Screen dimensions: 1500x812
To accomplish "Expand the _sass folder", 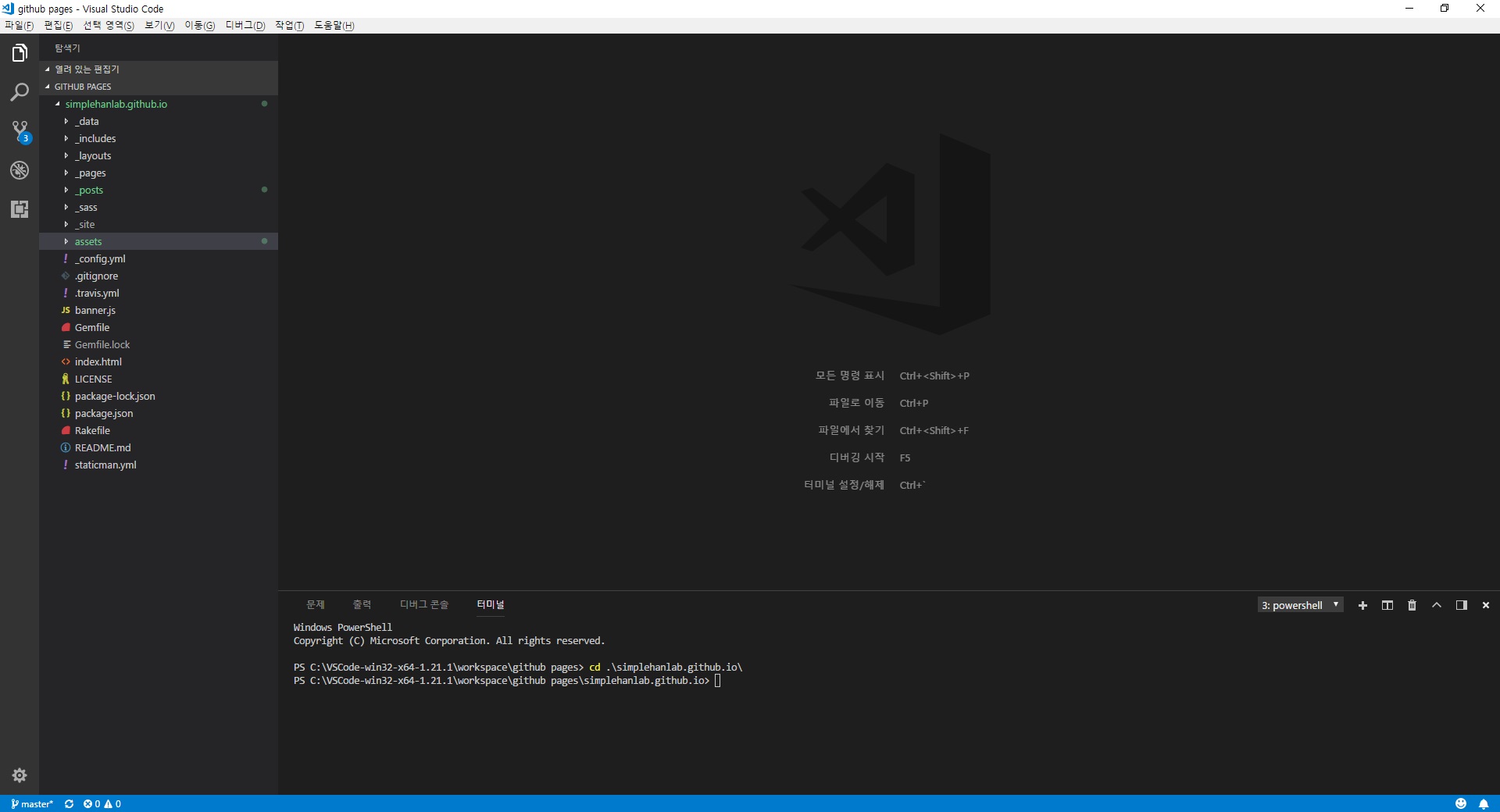I will [159, 207].
